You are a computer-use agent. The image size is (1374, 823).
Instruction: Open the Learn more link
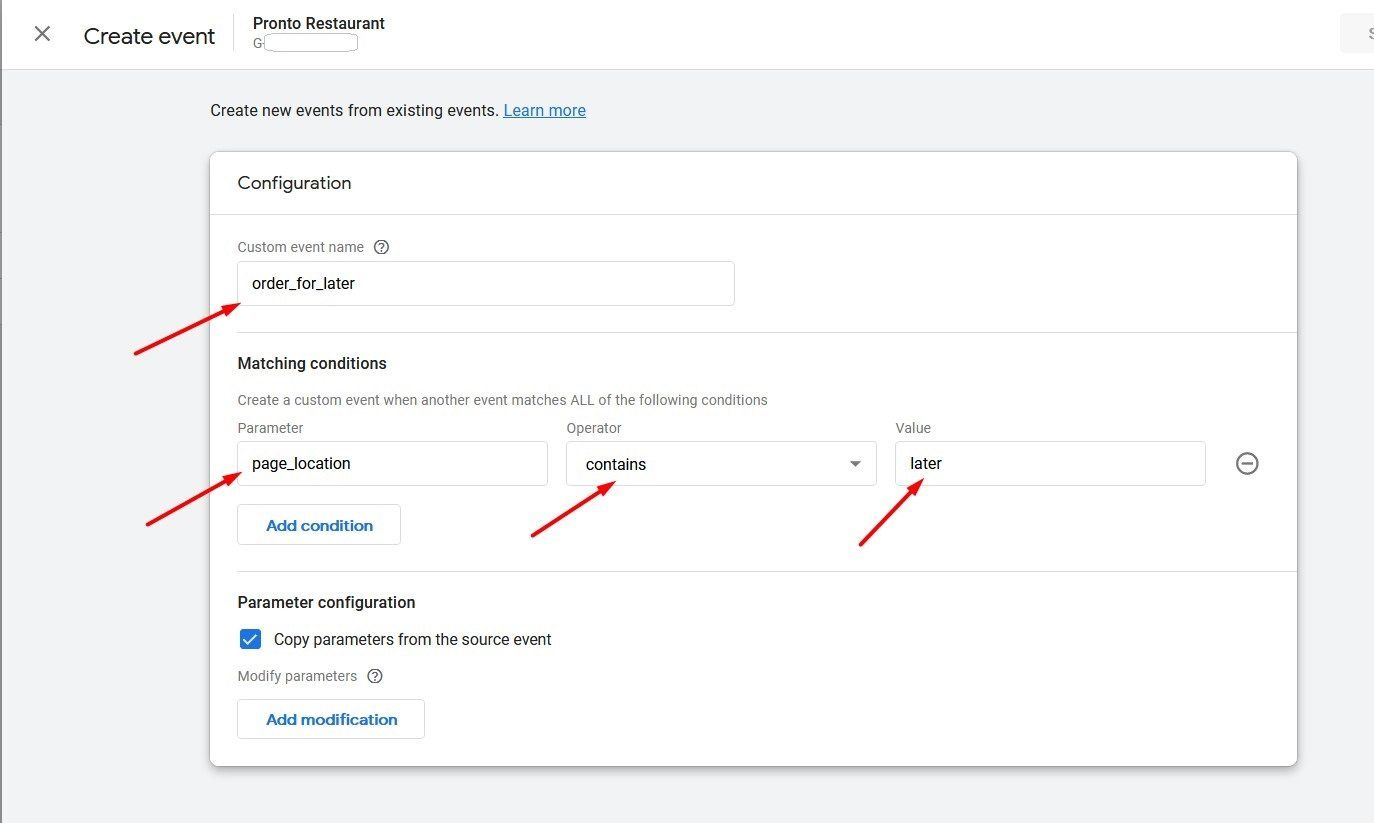544,110
